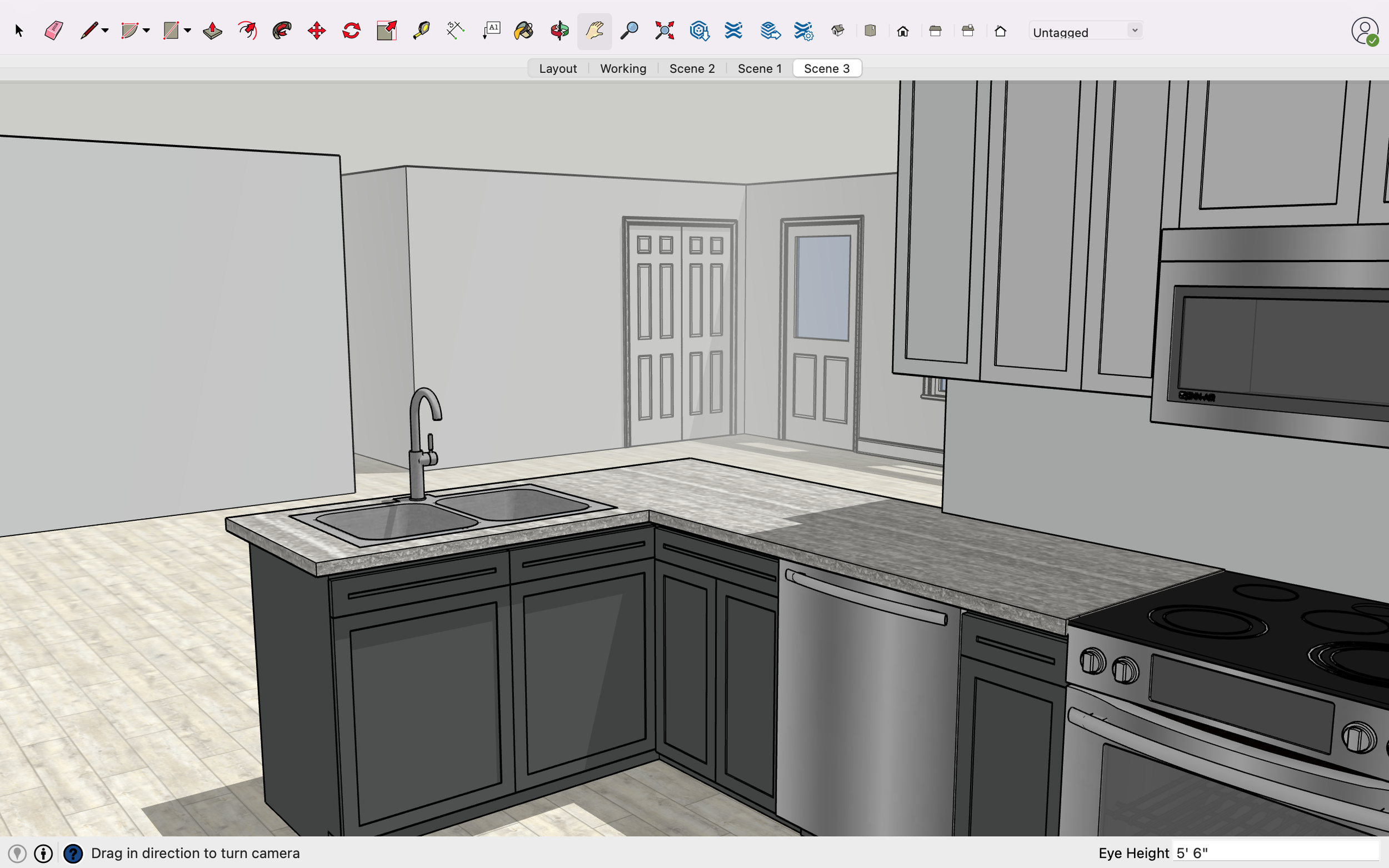Activate the Push/Pull tool

(212, 31)
